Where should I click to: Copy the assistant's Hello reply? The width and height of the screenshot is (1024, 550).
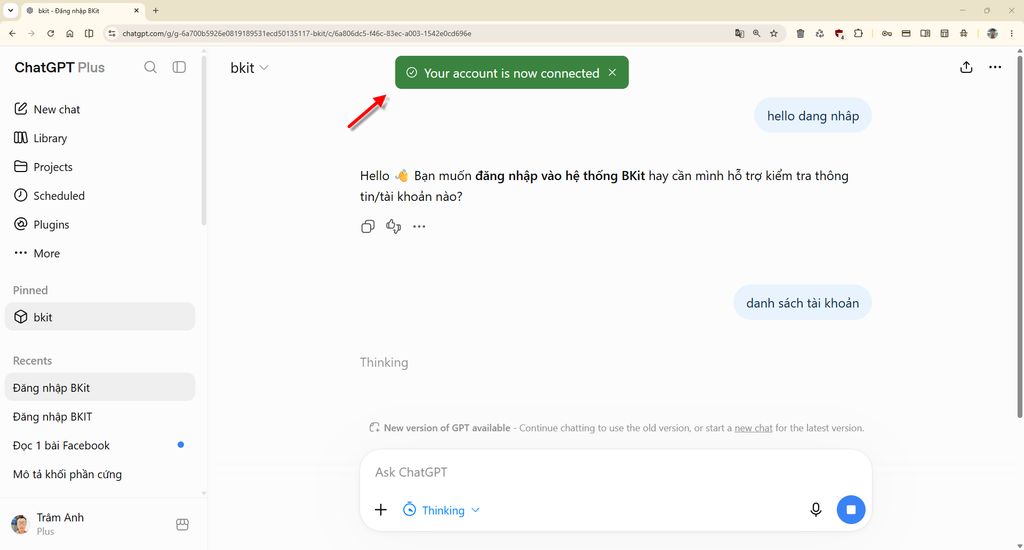tap(368, 226)
